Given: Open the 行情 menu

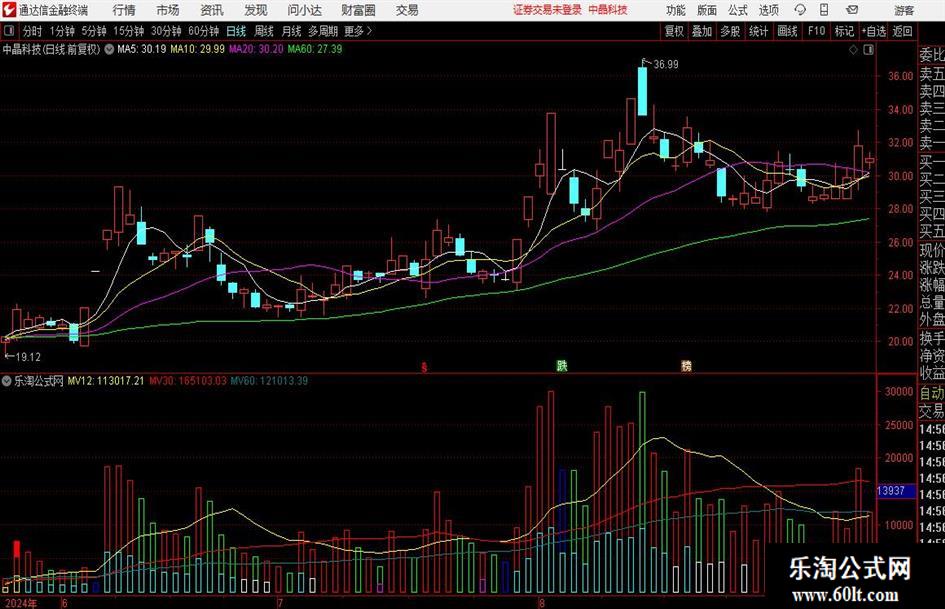Looking at the screenshot, I should (124, 10).
